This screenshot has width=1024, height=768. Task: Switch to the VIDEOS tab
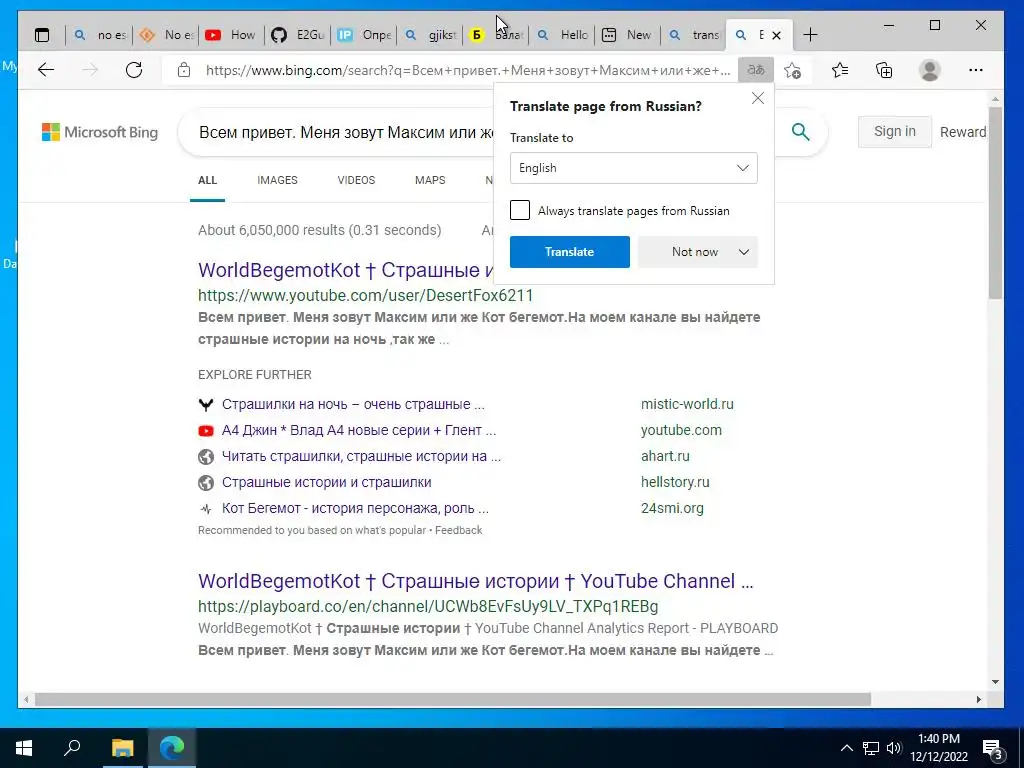(x=356, y=180)
